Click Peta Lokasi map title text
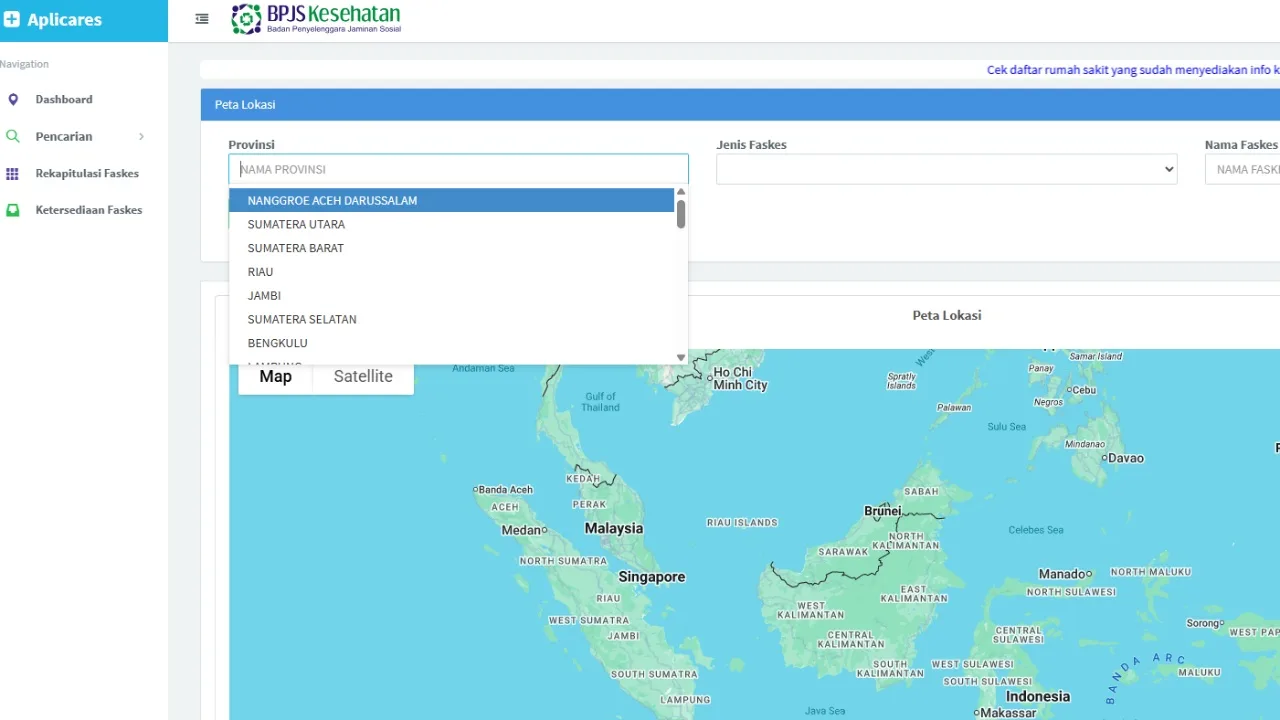Image resolution: width=1280 pixels, height=720 pixels. pos(946,315)
